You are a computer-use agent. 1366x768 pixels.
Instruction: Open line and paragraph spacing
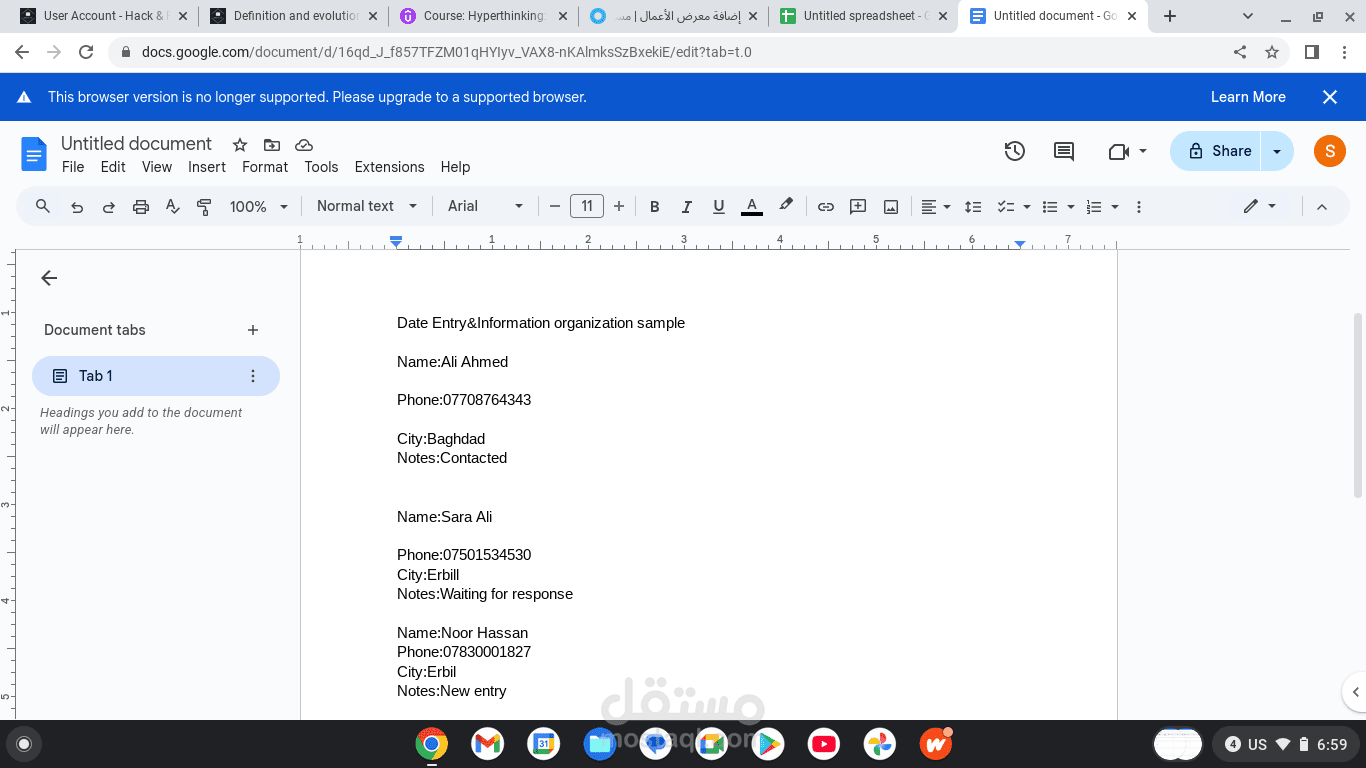click(973, 207)
